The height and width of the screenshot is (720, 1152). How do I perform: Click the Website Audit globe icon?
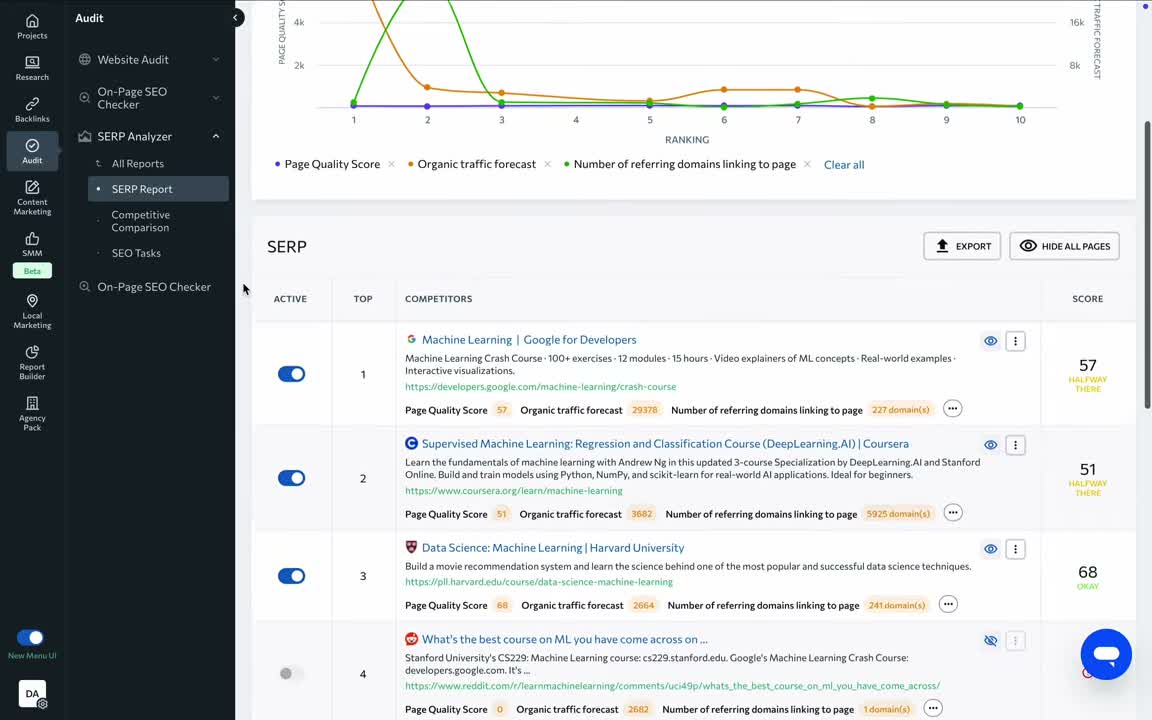[x=84, y=60]
